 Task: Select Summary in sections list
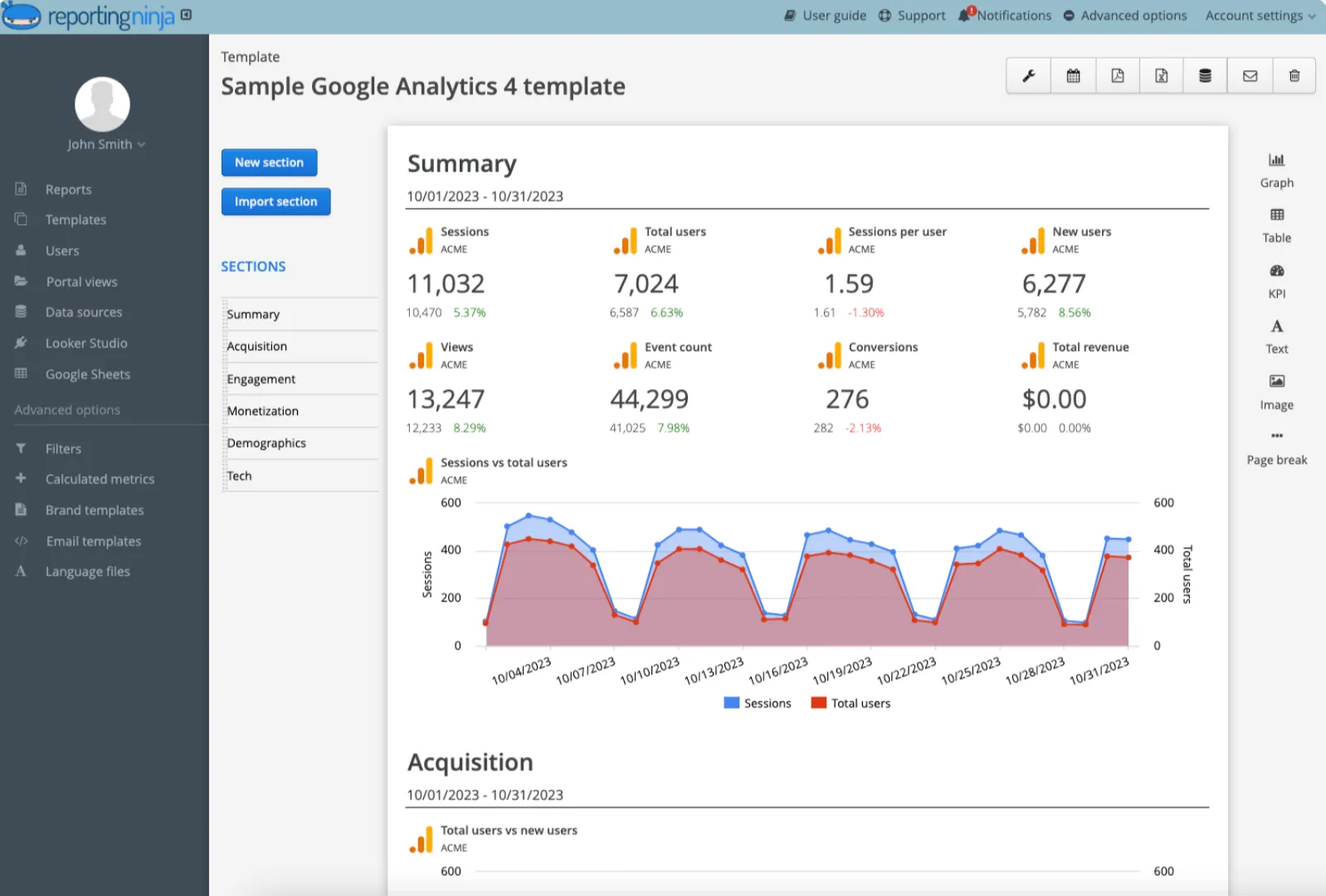point(300,314)
